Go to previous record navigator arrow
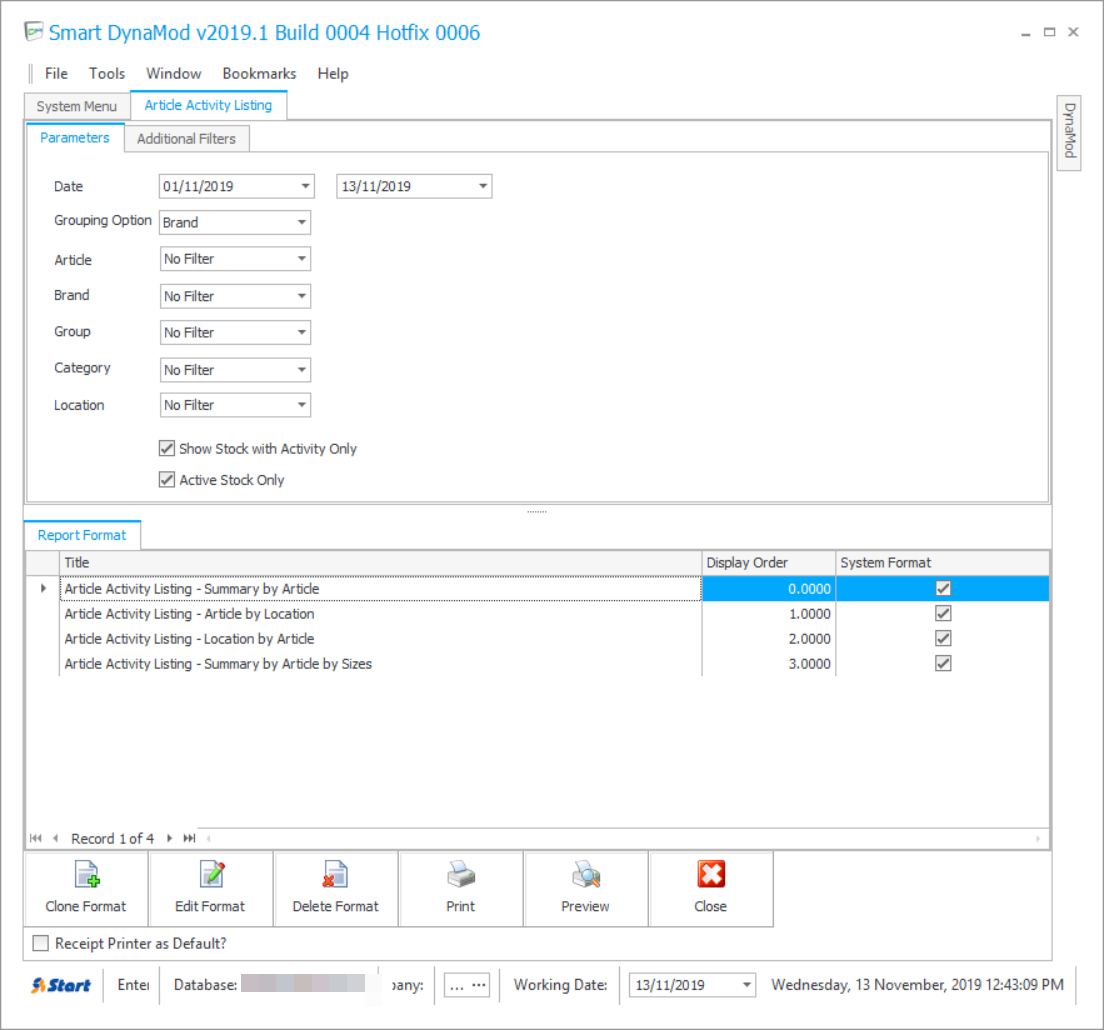Viewport: 1104px width, 1030px height. (56, 838)
